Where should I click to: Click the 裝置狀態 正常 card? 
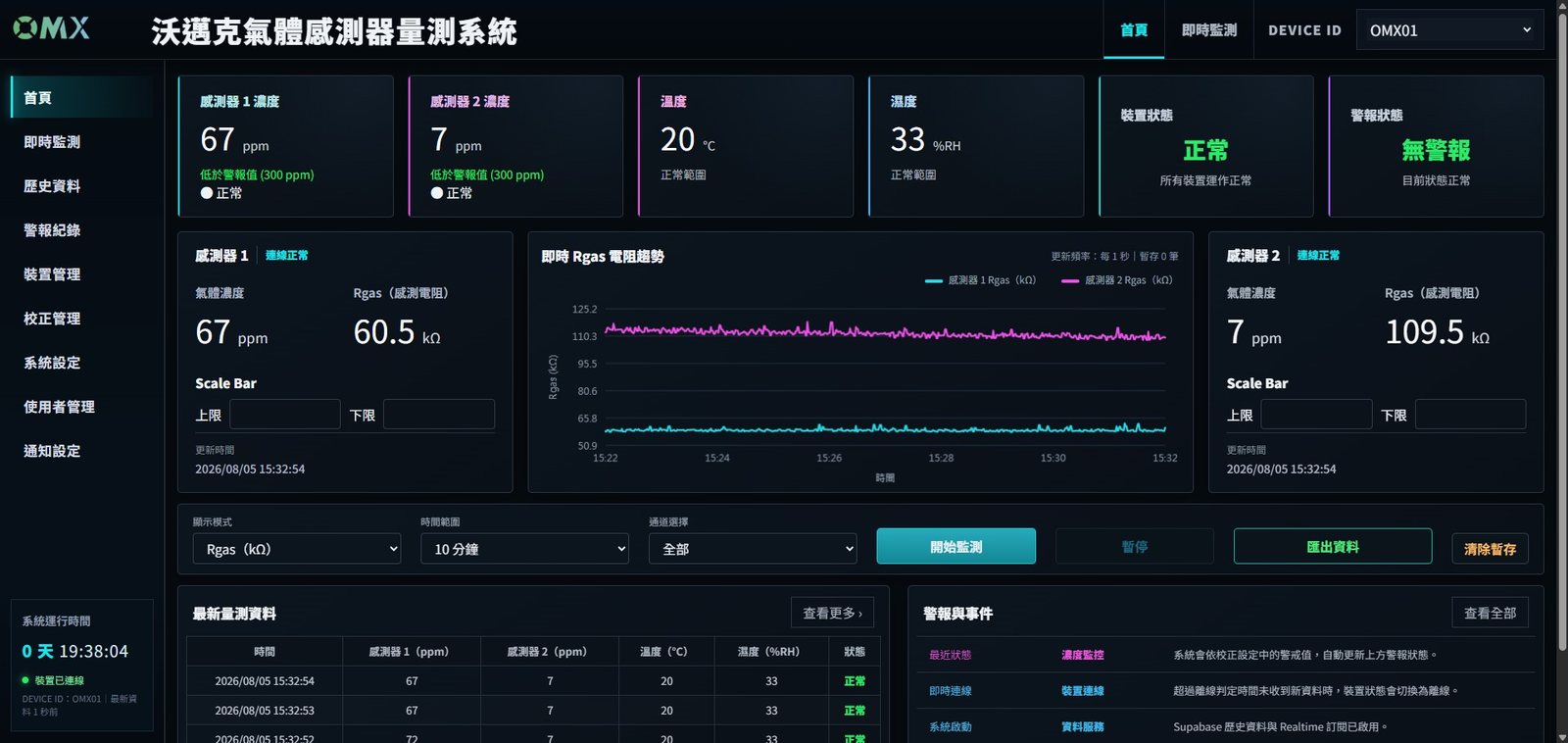point(1205,146)
